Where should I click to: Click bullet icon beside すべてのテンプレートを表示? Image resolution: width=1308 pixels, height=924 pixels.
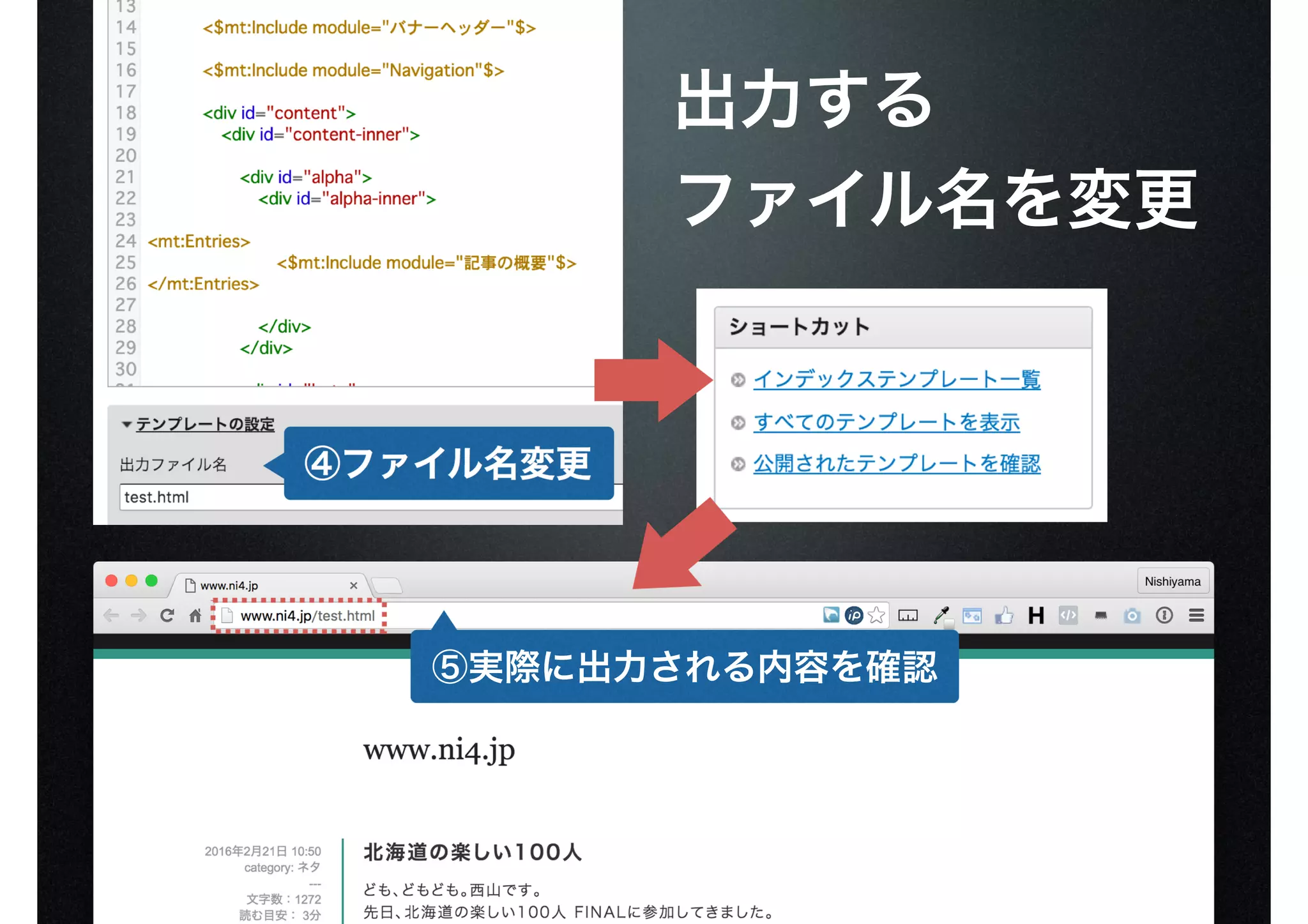click(x=738, y=423)
